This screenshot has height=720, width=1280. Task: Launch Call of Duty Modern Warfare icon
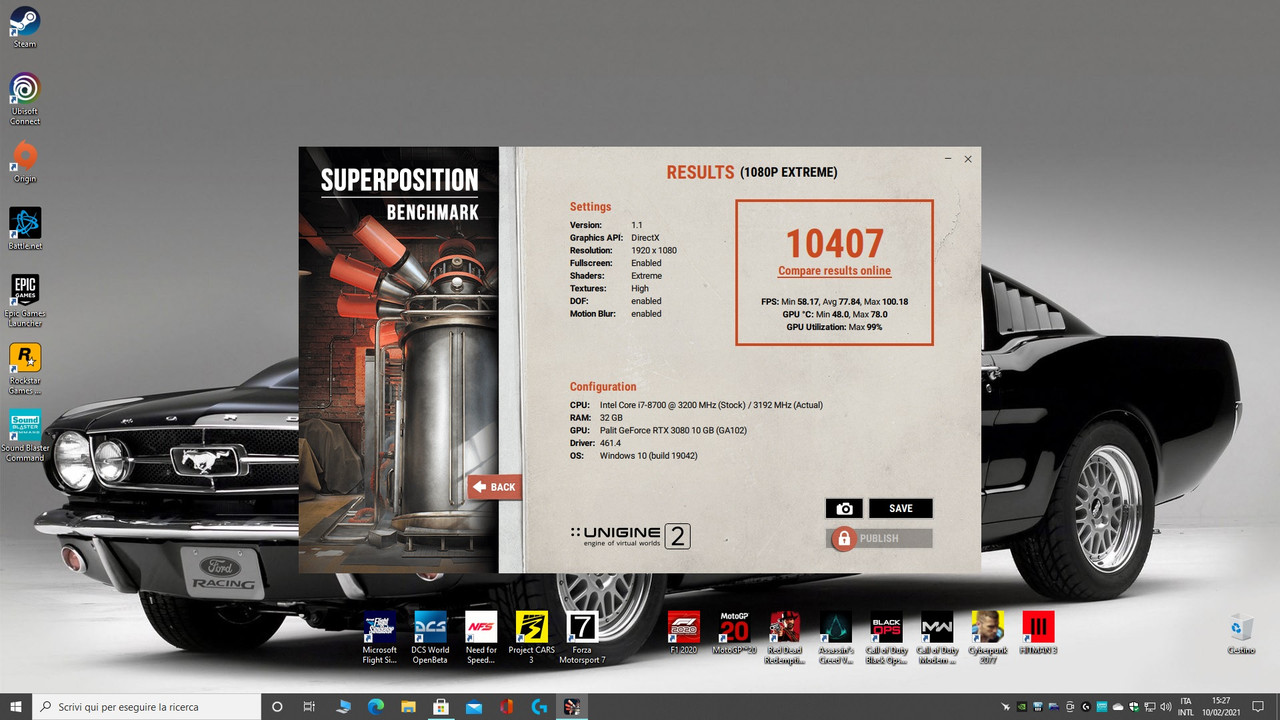[937, 638]
